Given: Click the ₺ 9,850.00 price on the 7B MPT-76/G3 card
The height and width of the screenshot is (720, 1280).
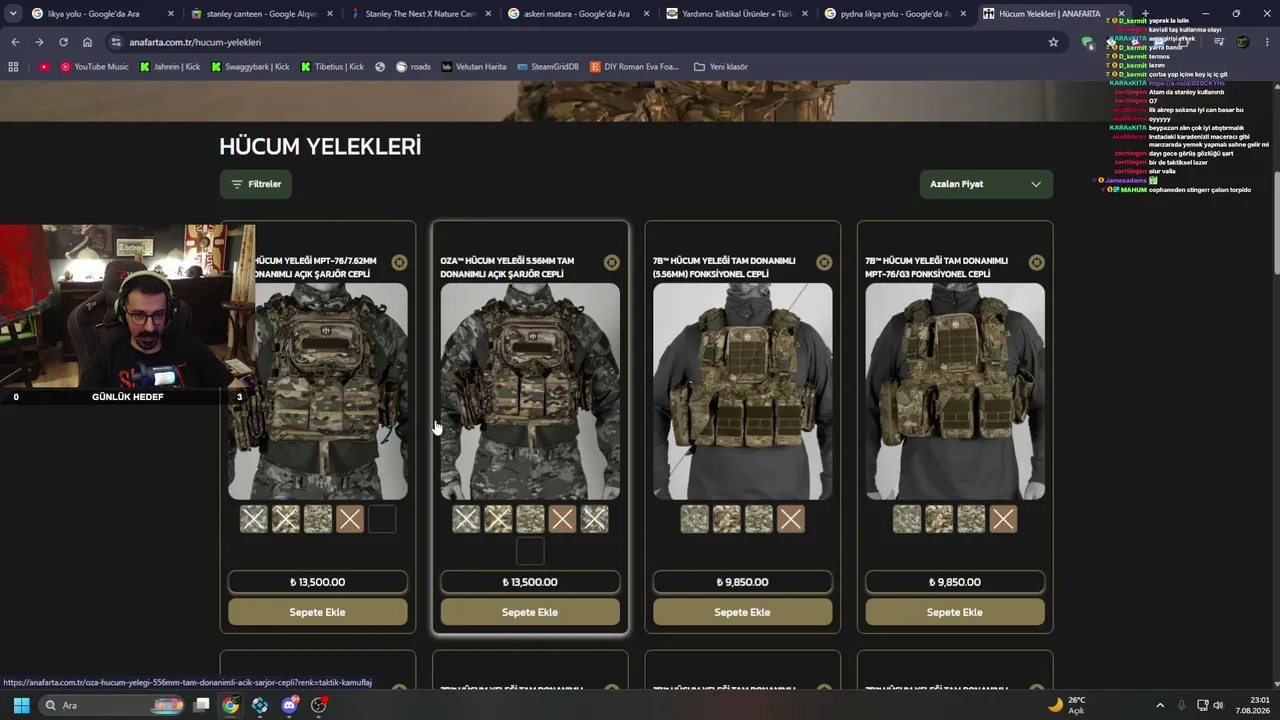Looking at the screenshot, I should point(955,582).
